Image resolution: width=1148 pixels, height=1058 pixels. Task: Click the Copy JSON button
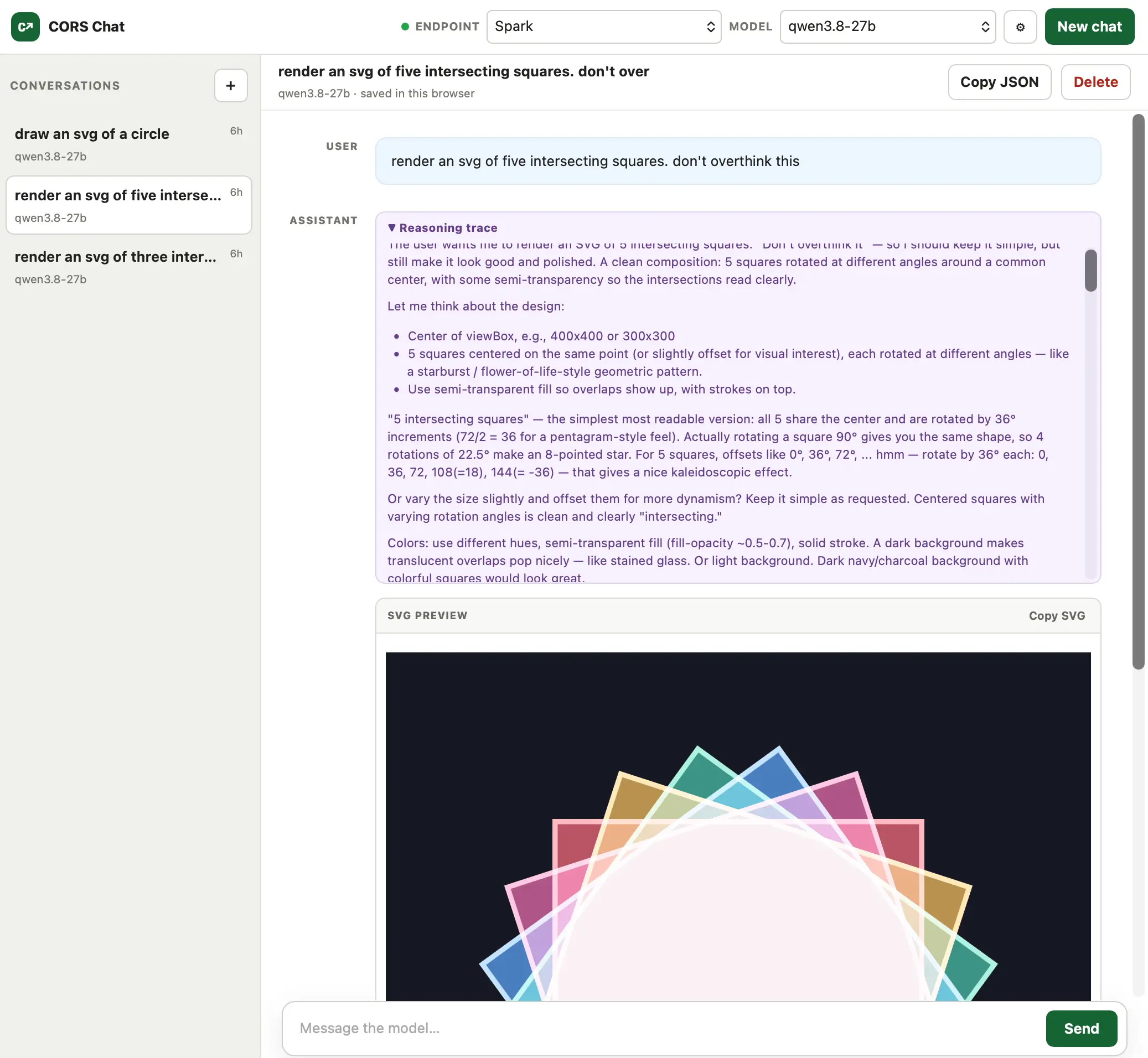[x=999, y=82]
